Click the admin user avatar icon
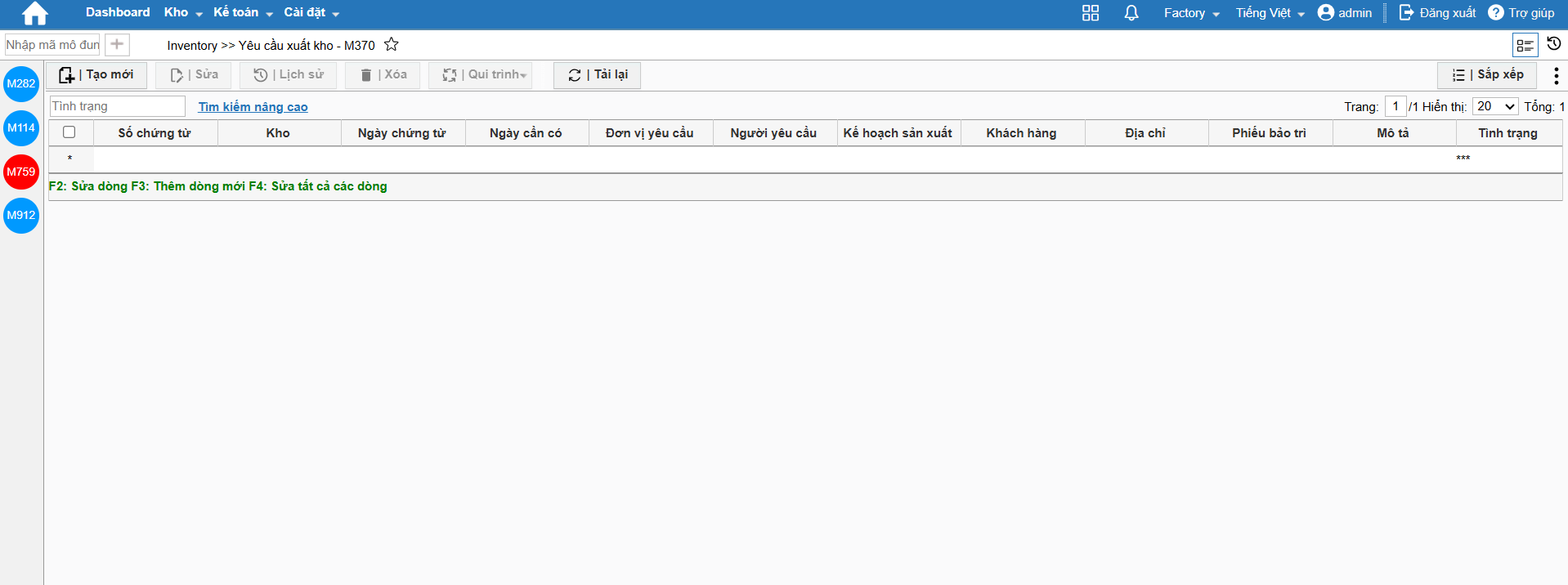Image resolution: width=1568 pixels, height=585 pixels. (1326, 12)
